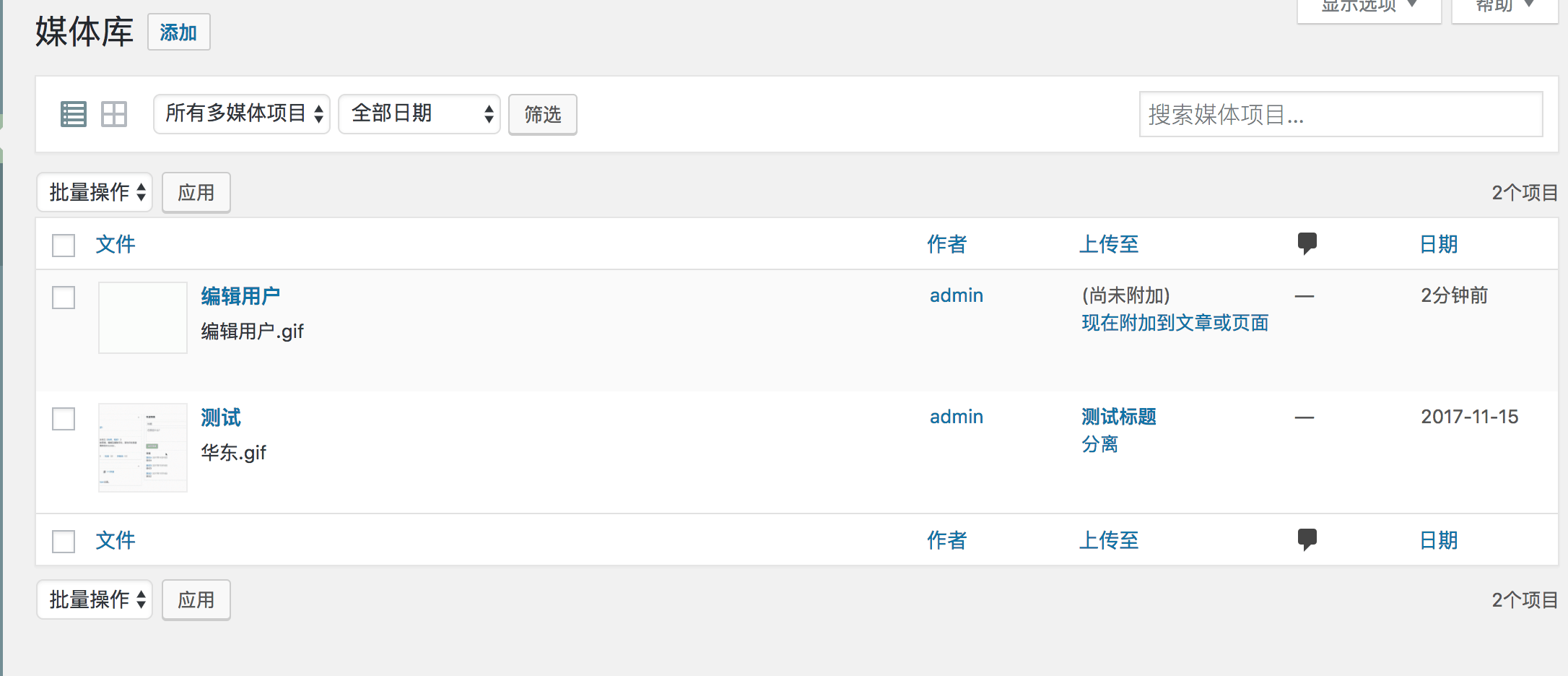1568x676 pixels.
Task: Click comments bubble icon in table footer
Action: pyautogui.click(x=1307, y=539)
